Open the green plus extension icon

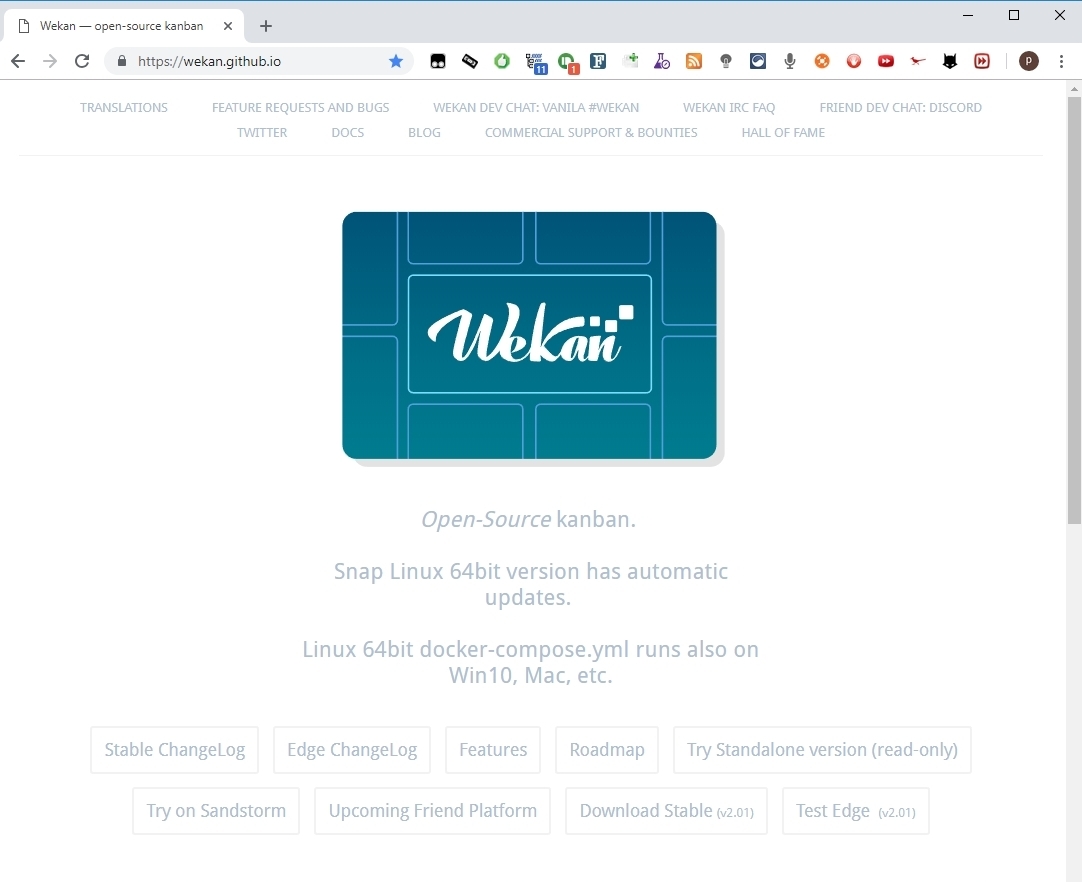(630, 61)
